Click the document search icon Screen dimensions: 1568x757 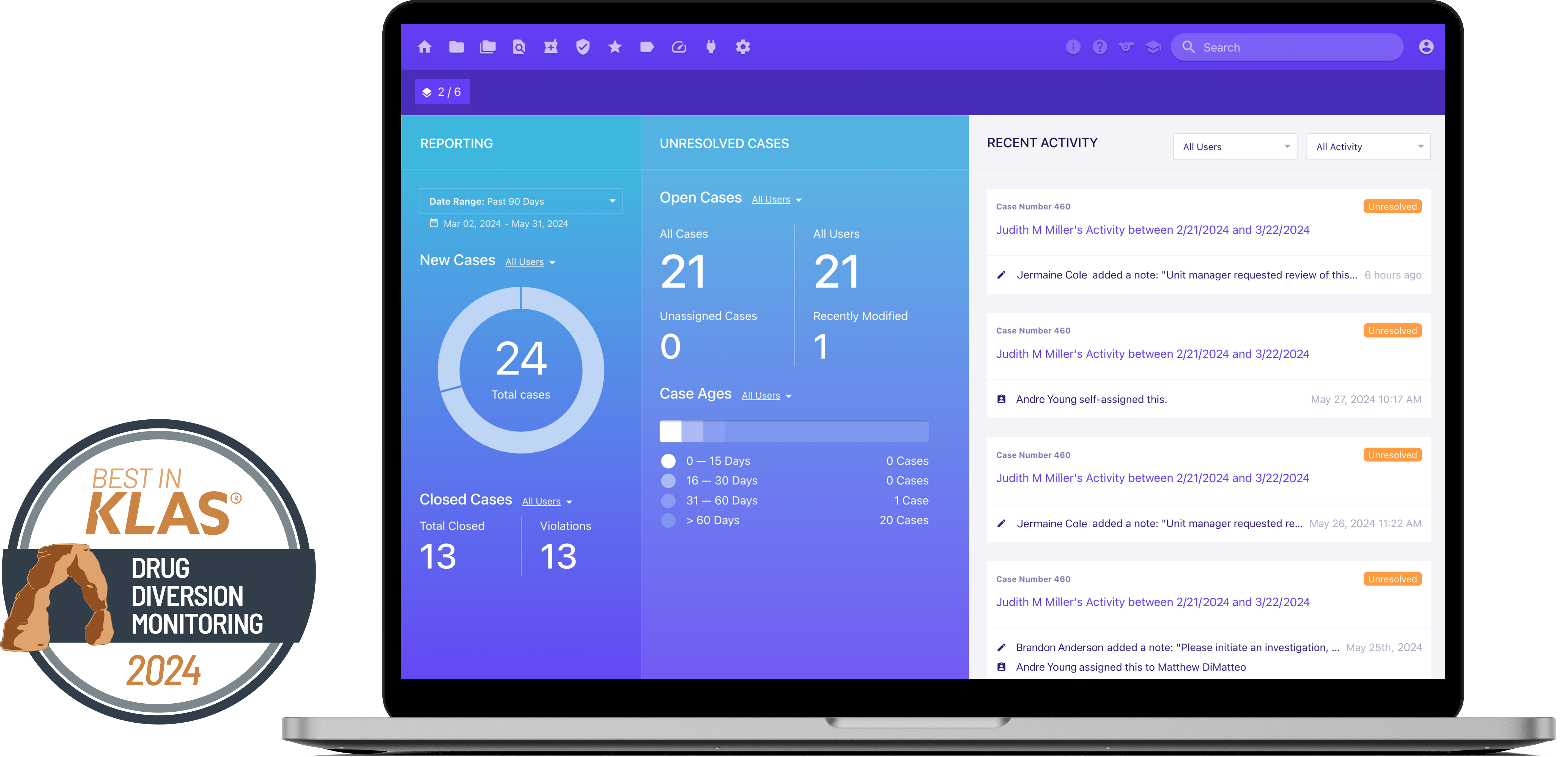pyautogui.click(x=519, y=47)
